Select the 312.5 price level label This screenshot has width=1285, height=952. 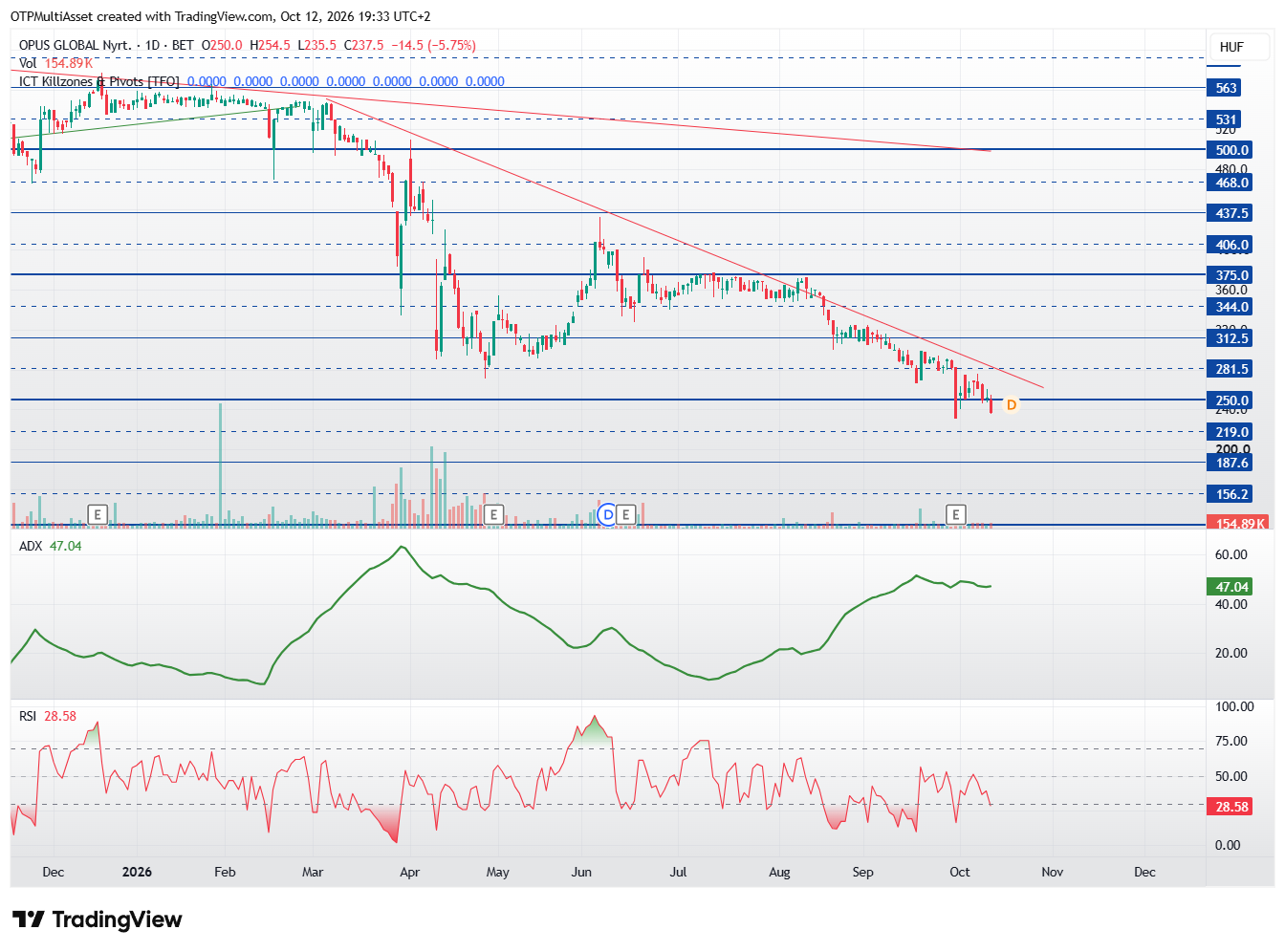point(1231,338)
